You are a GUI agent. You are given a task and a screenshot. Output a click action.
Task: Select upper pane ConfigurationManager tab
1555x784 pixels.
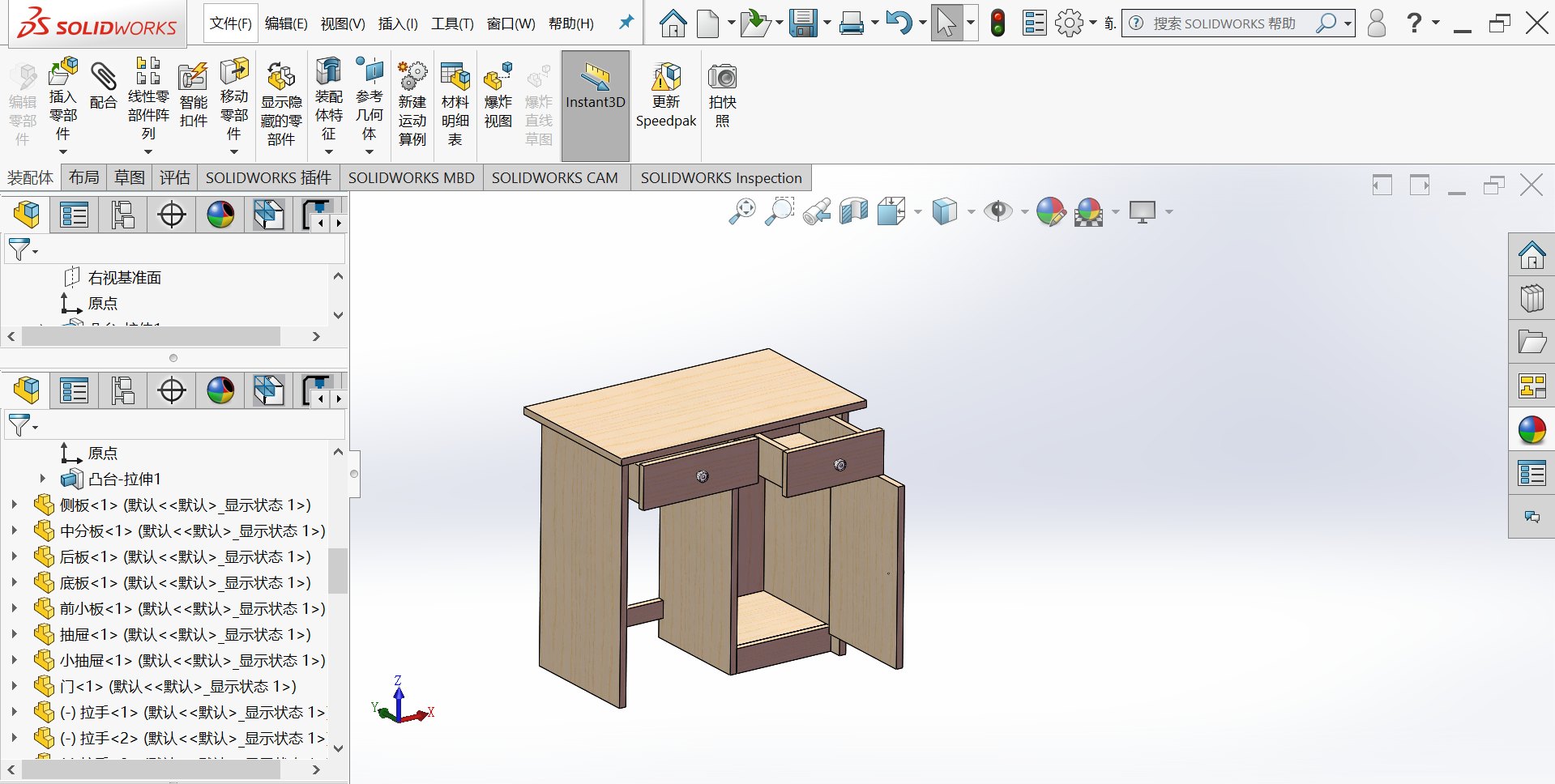tap(122, 215)
